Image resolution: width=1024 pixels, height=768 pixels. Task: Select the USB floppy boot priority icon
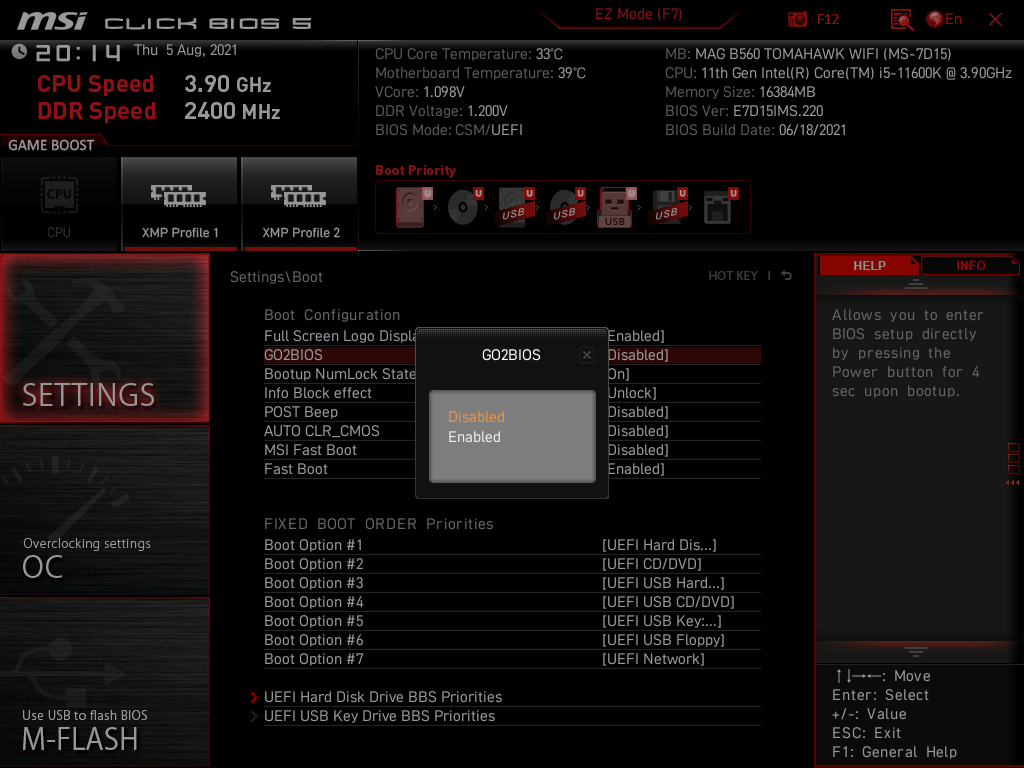[x=667, y=207]
